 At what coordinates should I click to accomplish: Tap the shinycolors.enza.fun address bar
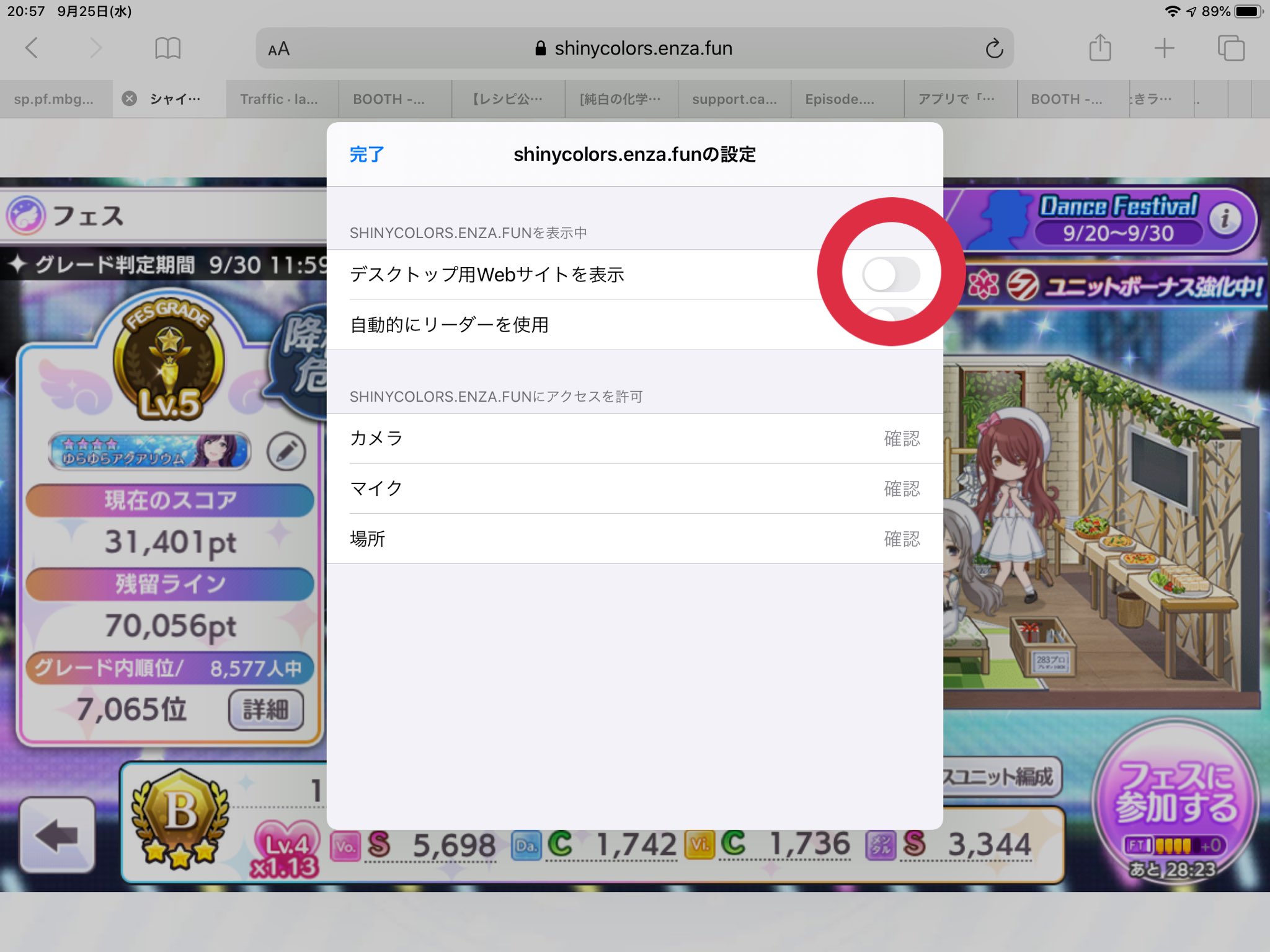click(634, 48)
